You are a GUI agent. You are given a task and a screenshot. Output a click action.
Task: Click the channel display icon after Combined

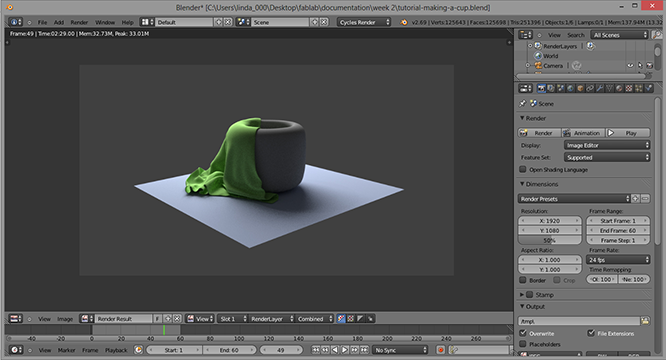coord(341,318)
